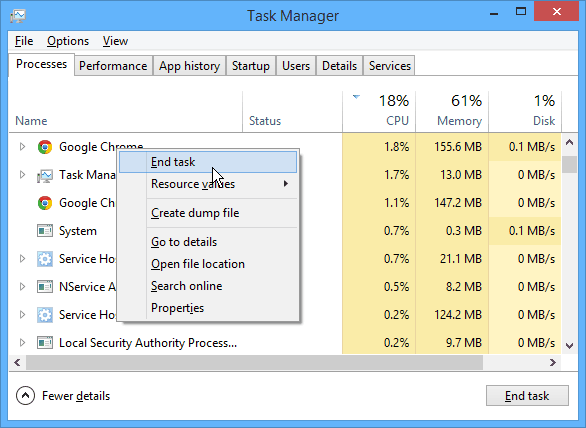Click the NService process icon
This screenshot has width=586, height=428.
(x=45, y=287)
